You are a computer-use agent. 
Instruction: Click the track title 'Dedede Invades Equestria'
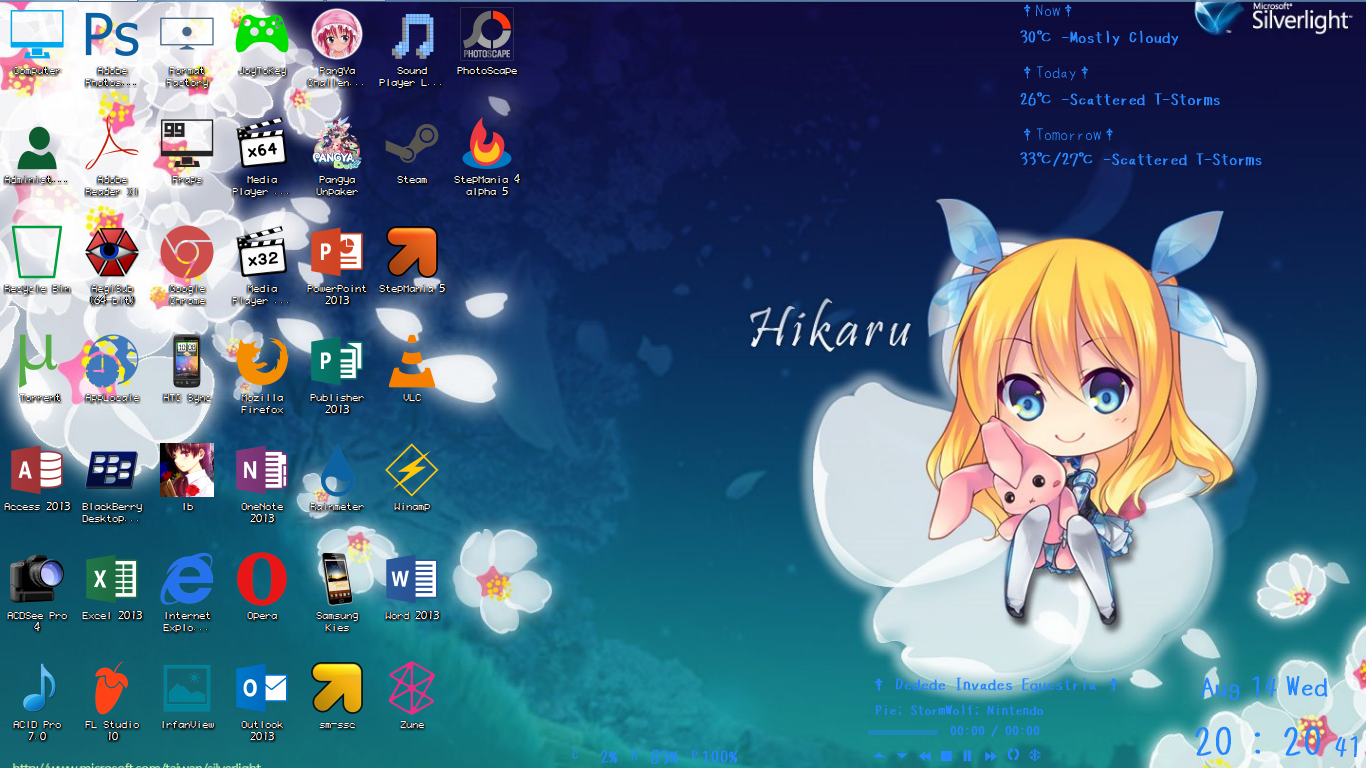(x=994, y=685)
